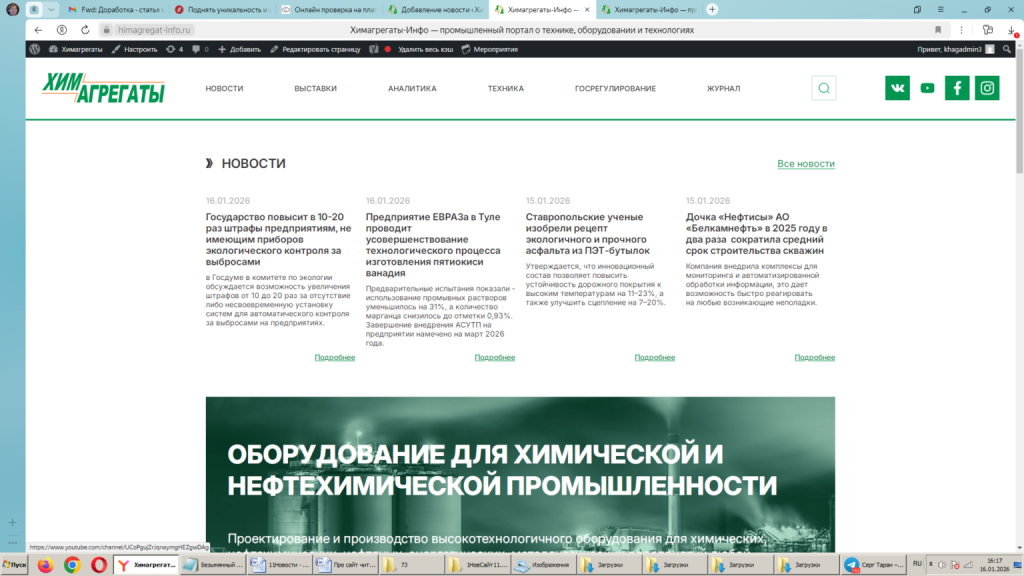Click the Все новости link

pyautogui.click(x=805, y=164)
